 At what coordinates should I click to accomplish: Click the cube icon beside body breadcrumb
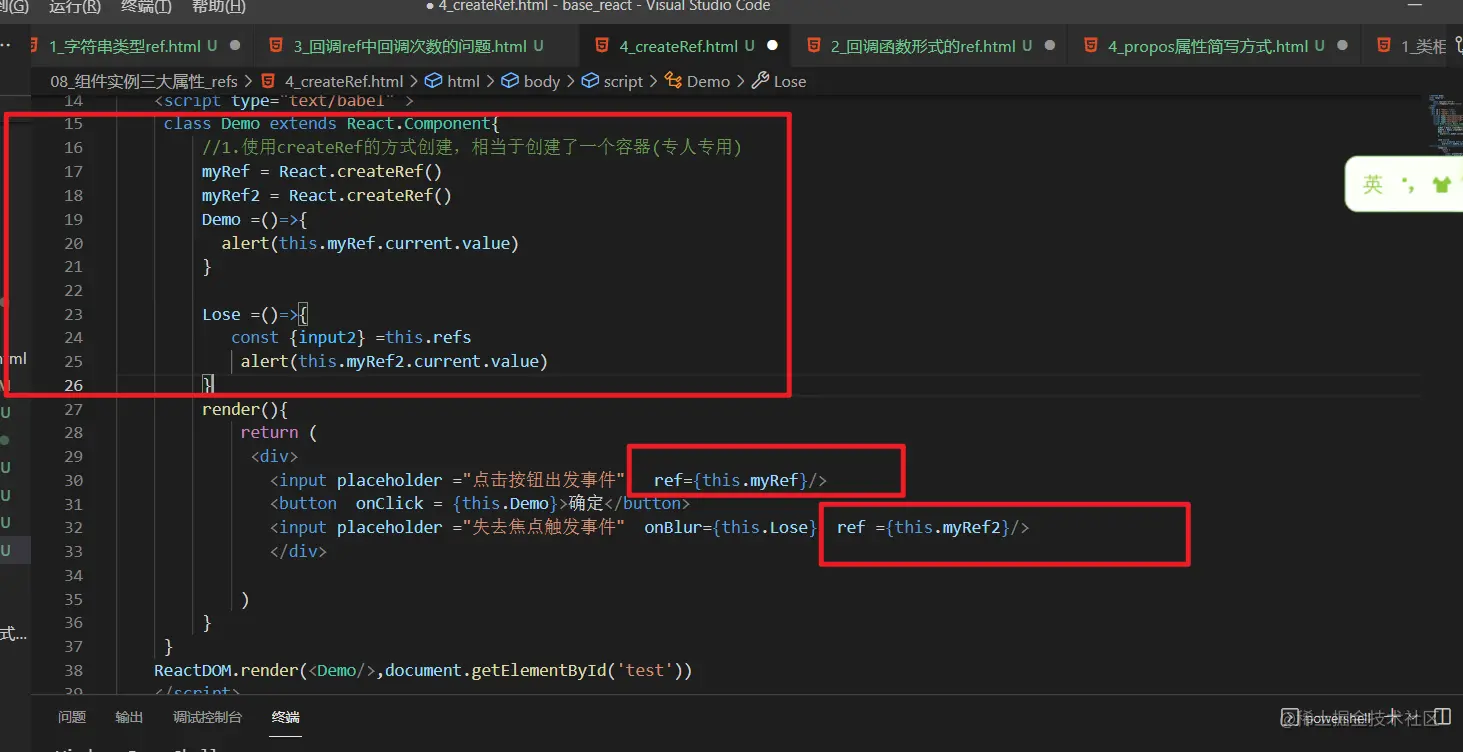pyautogui.click(x=510, y=81)
